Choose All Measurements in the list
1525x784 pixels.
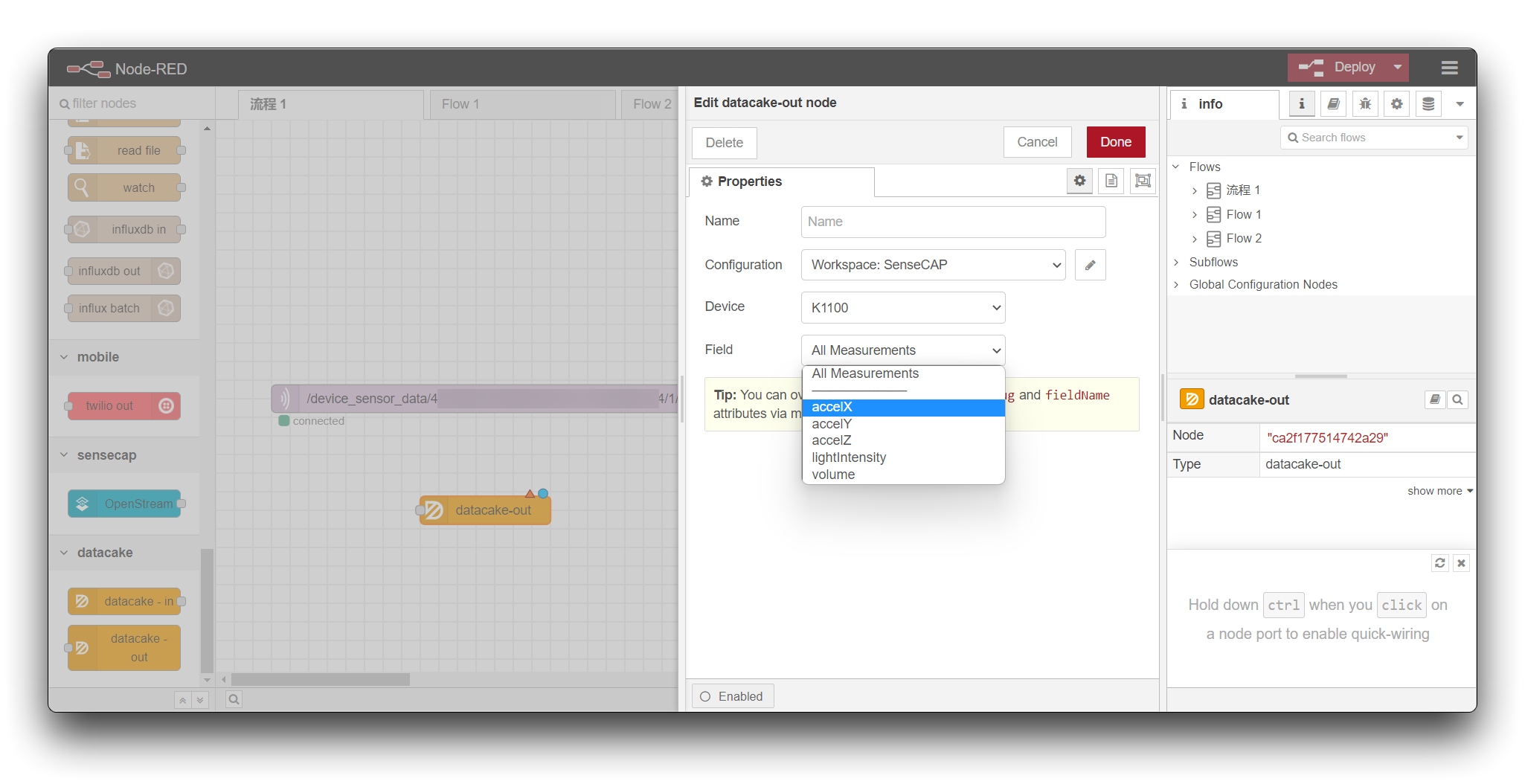[x=903, y=373]
